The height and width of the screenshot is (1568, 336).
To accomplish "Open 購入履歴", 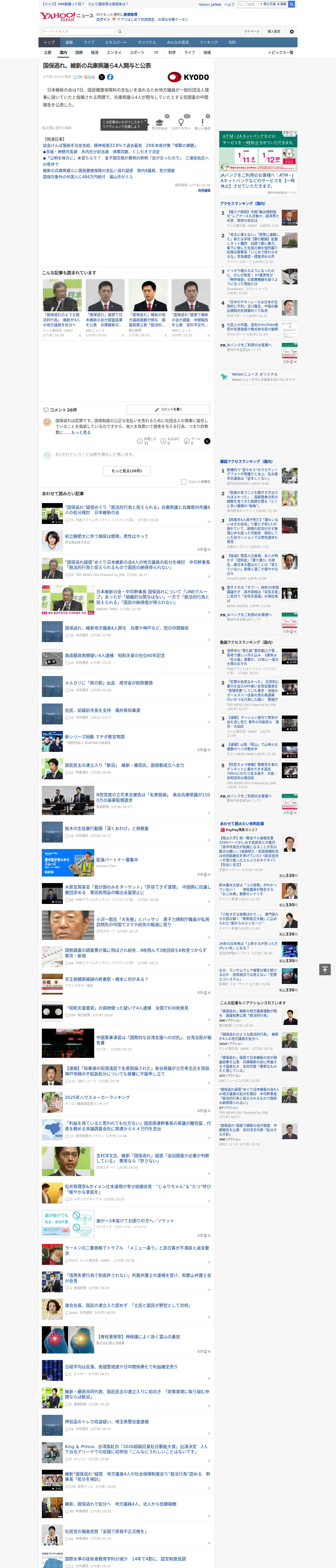I will point(274,32).
